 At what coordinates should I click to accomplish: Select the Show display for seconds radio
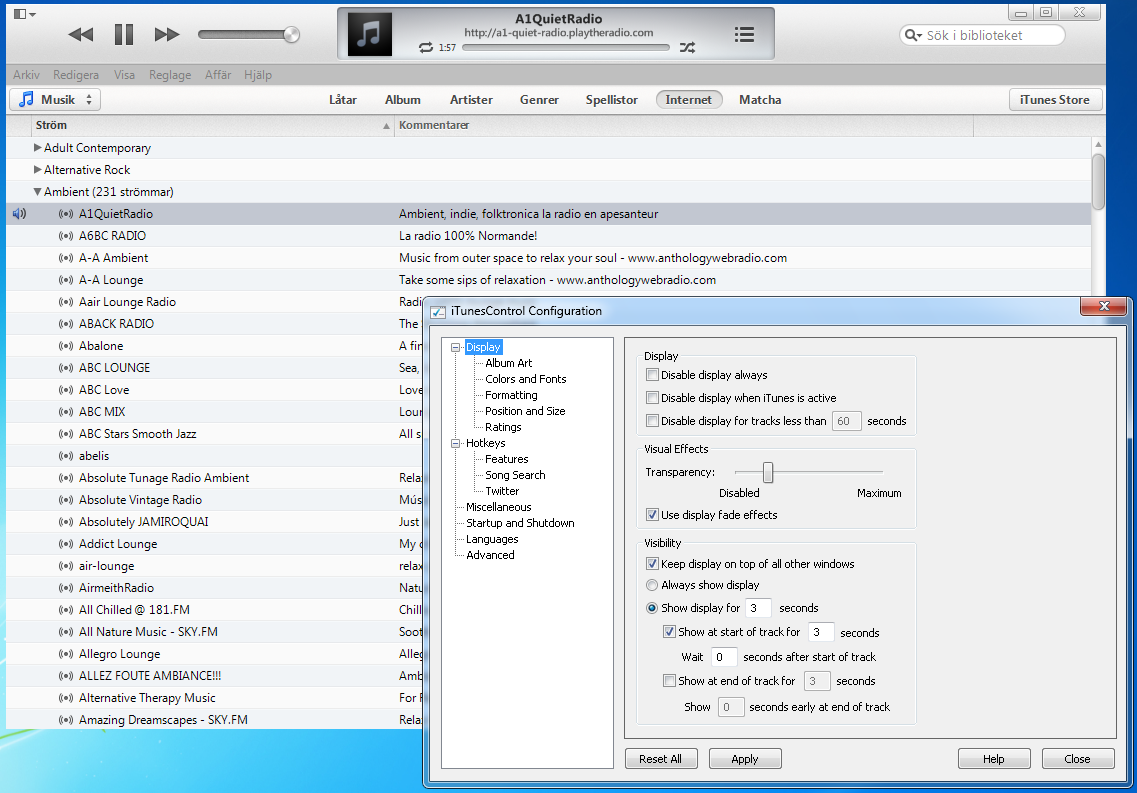(652, 608)
